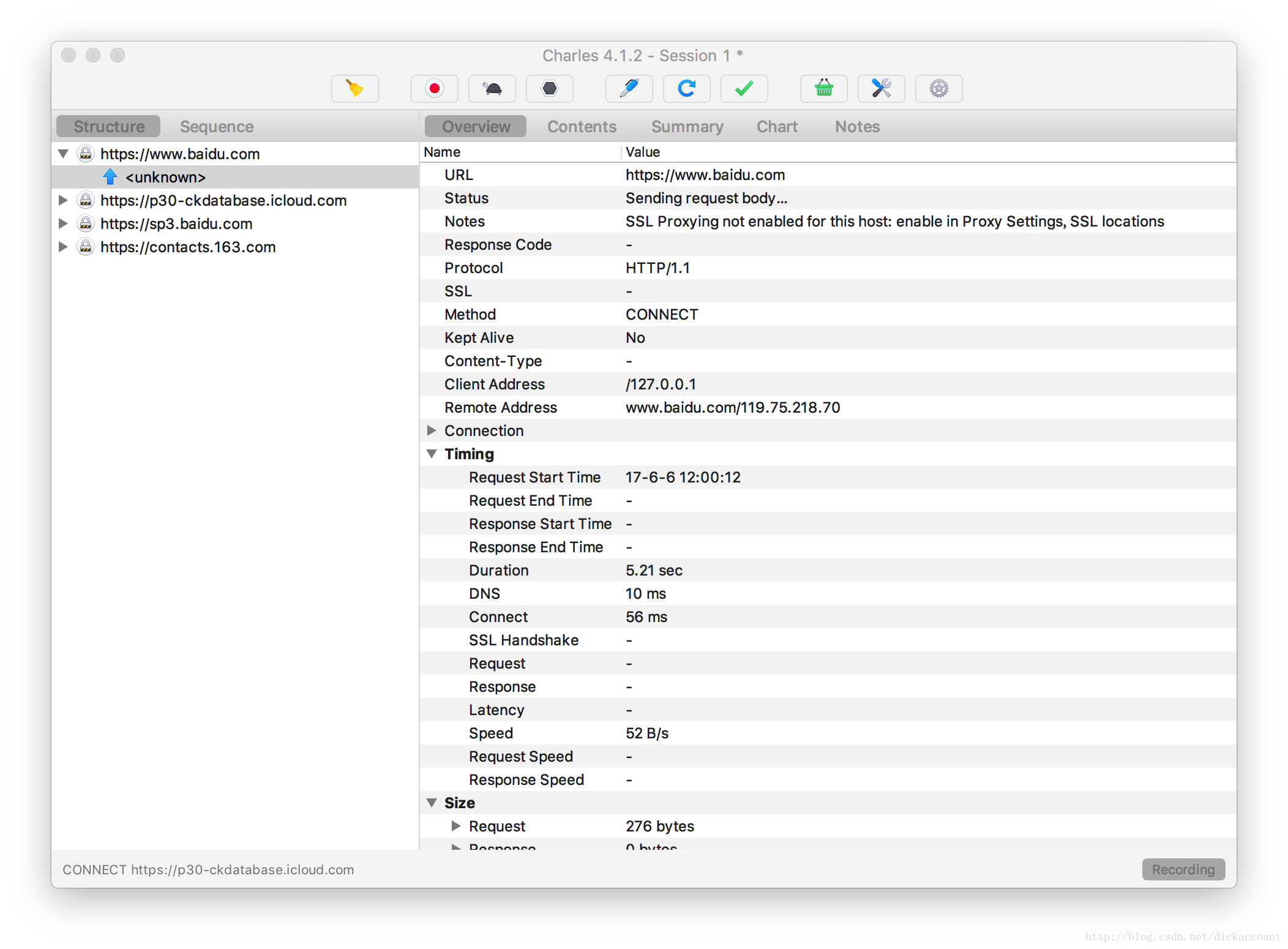
Task: Open the Notes tab
Action: point(857,126)
